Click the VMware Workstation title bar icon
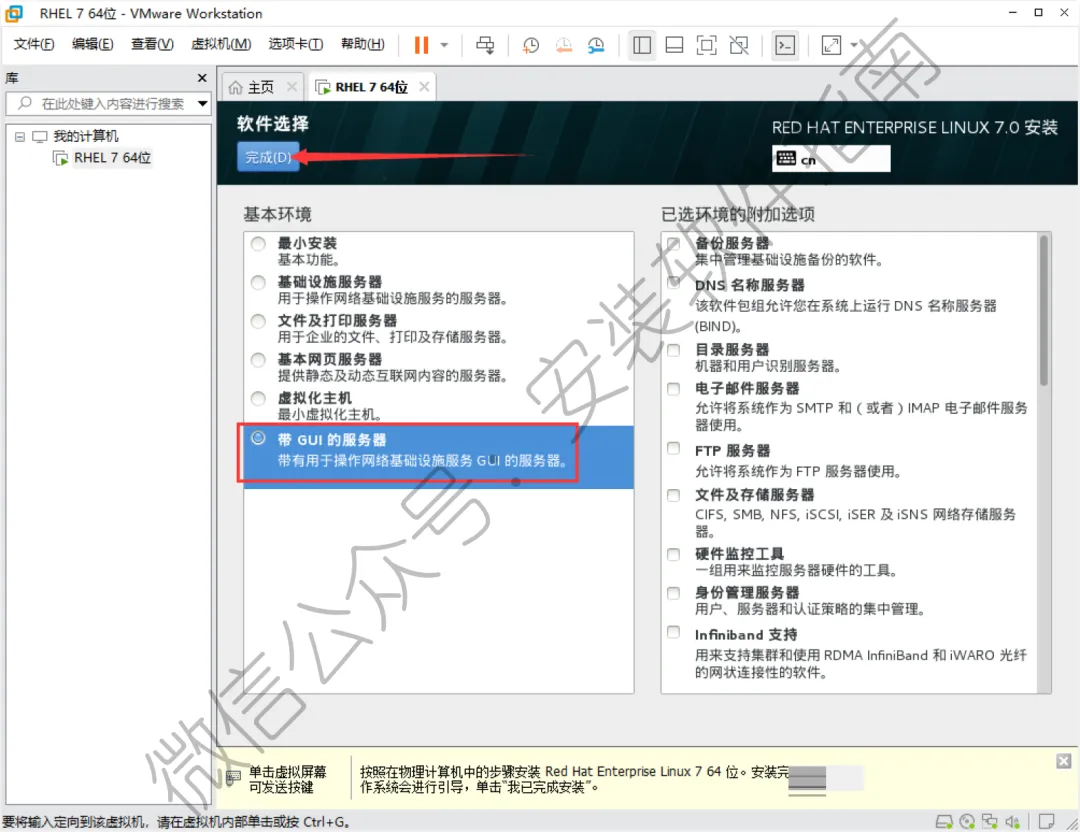The width and height of the screenshot is (1080, 832). (14, 13)
